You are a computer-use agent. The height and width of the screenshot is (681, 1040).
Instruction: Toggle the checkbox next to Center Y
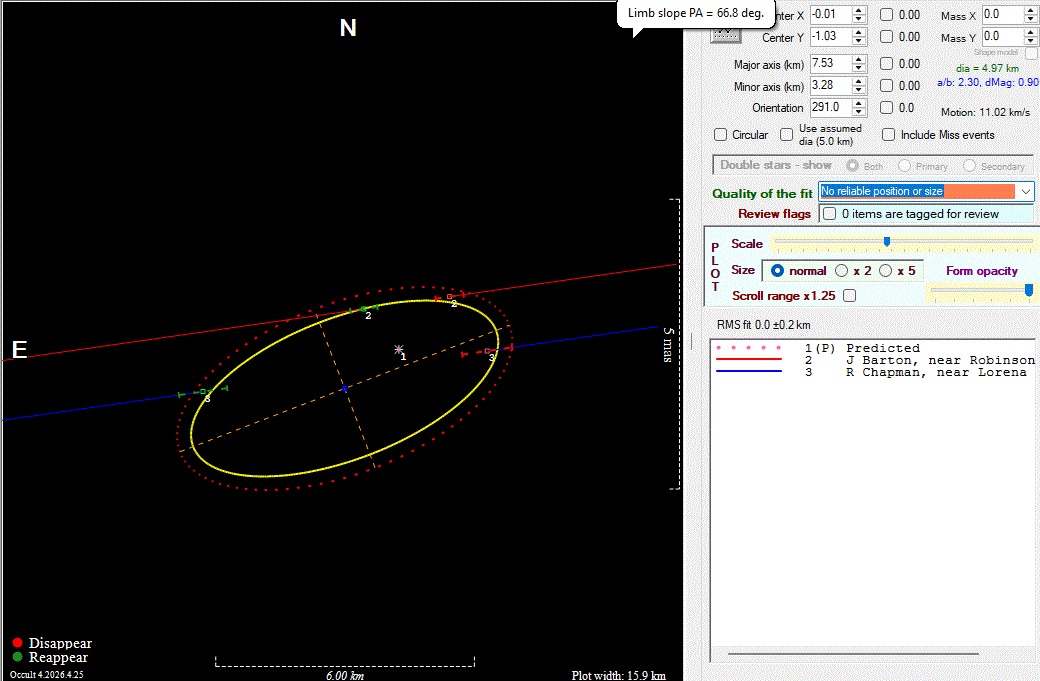[887, 36]
